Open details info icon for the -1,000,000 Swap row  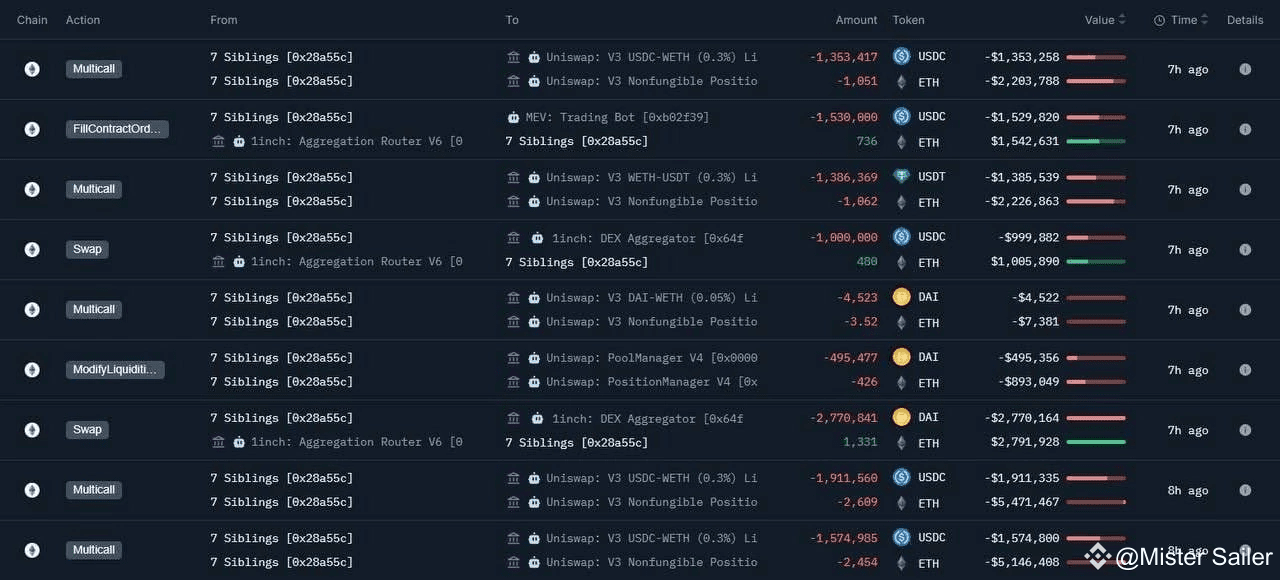[x=1245, y=249]
